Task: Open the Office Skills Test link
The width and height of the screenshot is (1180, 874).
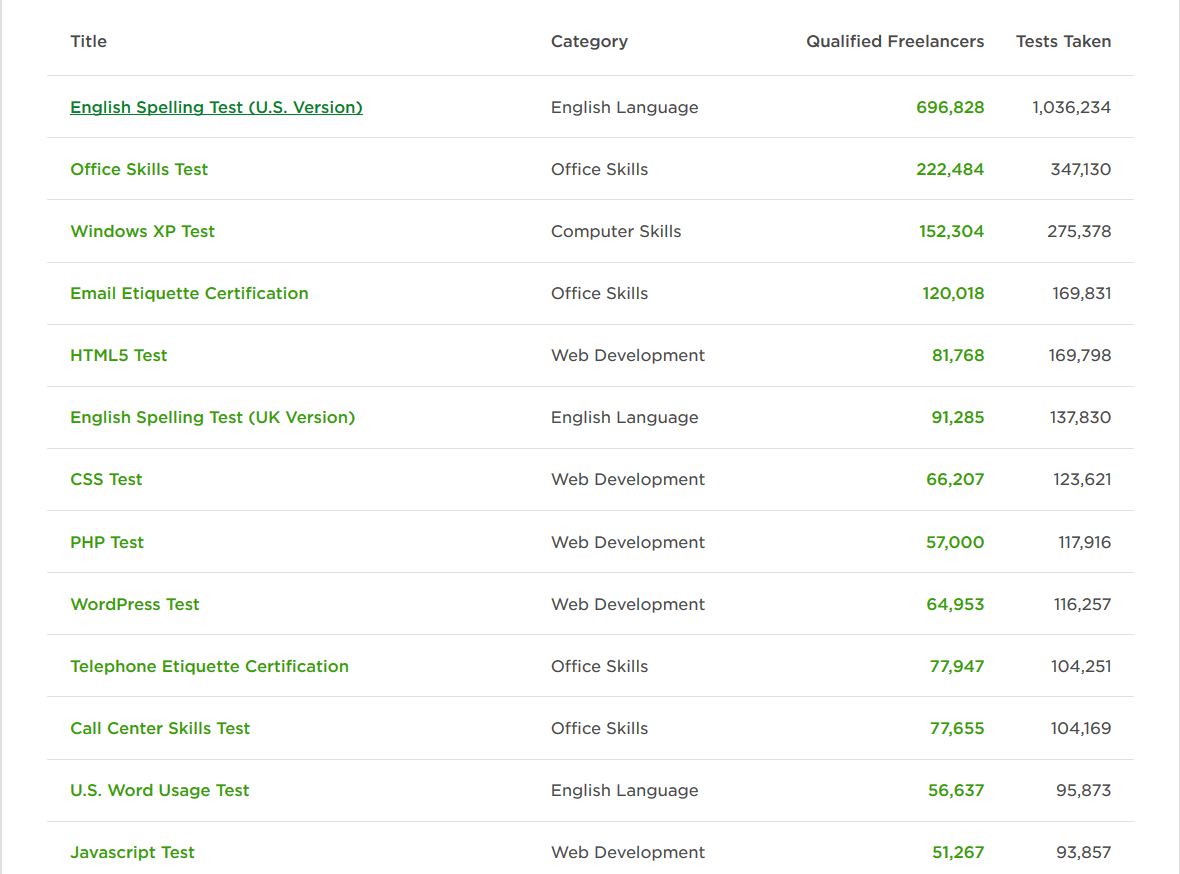Action: [139, 169]
